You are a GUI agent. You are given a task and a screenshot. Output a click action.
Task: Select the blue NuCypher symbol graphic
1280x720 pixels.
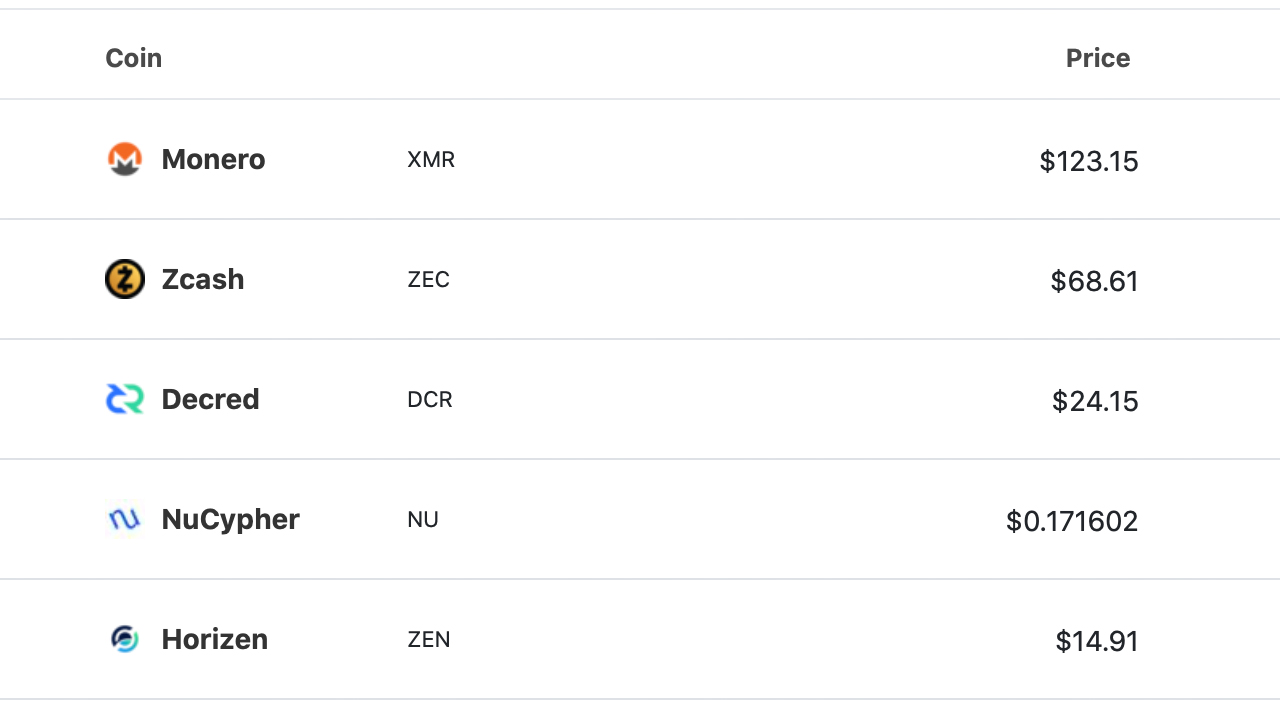coord(123,519)
